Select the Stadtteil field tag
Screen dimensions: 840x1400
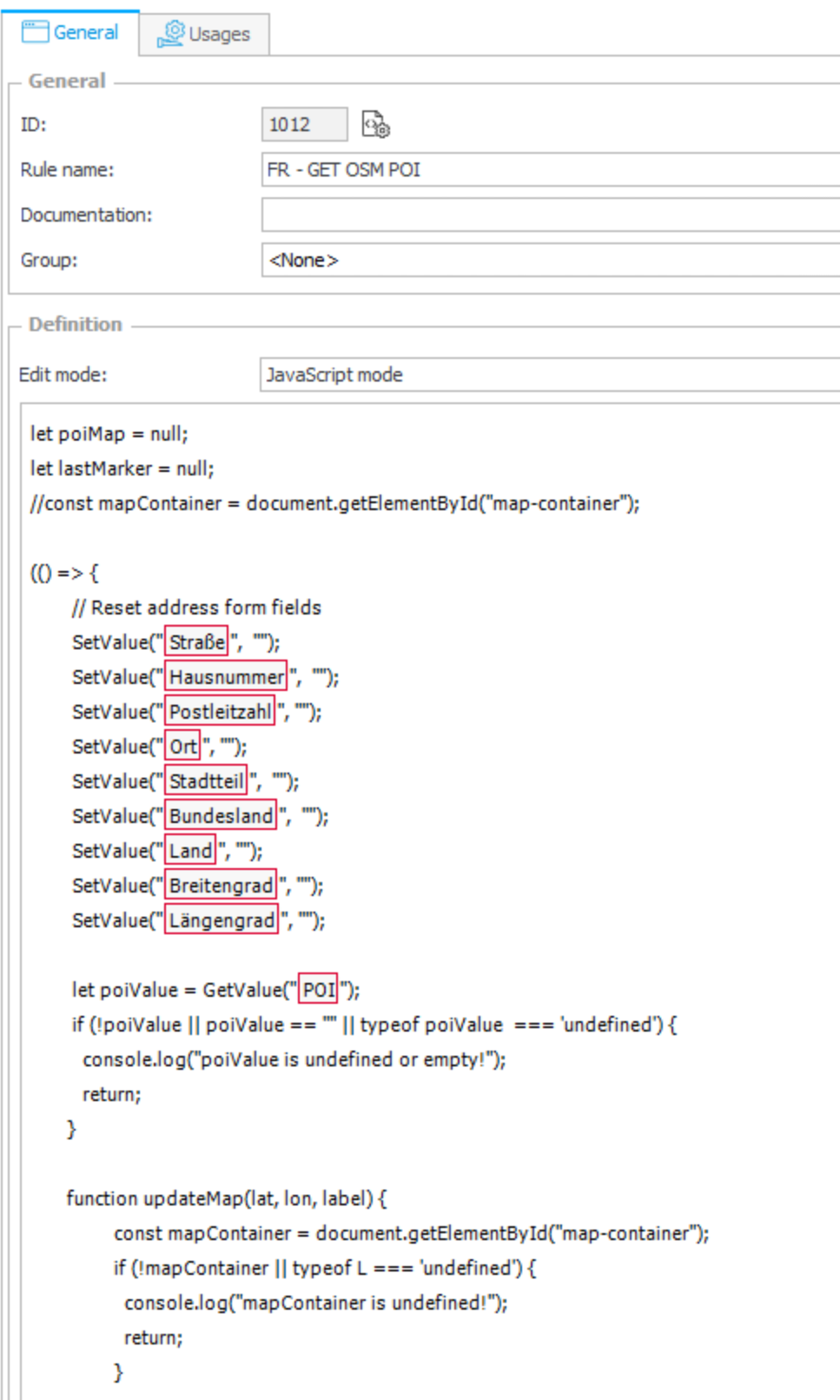click(x=206, y=781)
